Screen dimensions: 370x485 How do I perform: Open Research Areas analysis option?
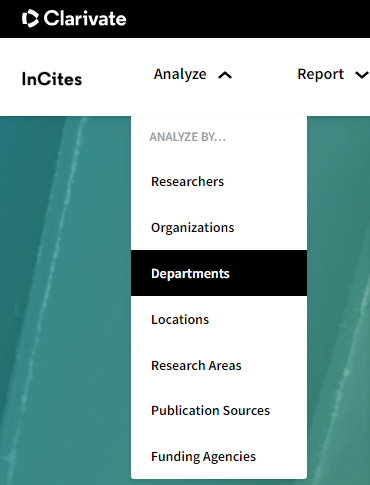coord(219,365)
